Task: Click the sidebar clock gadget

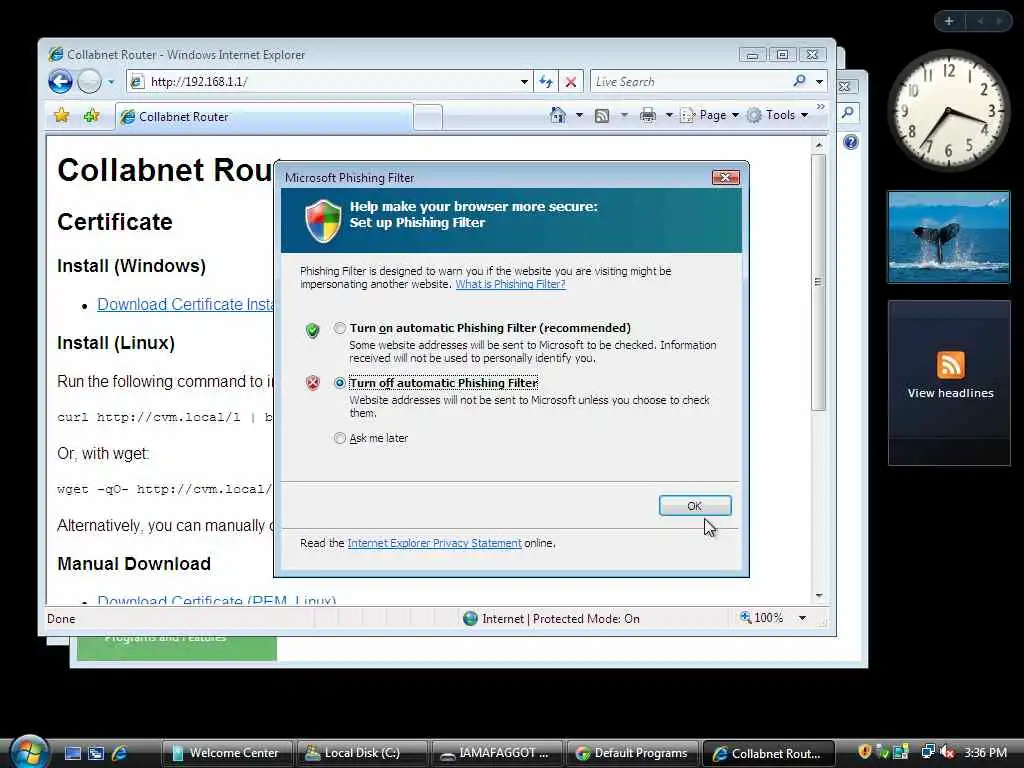Action: click(948, 111)
